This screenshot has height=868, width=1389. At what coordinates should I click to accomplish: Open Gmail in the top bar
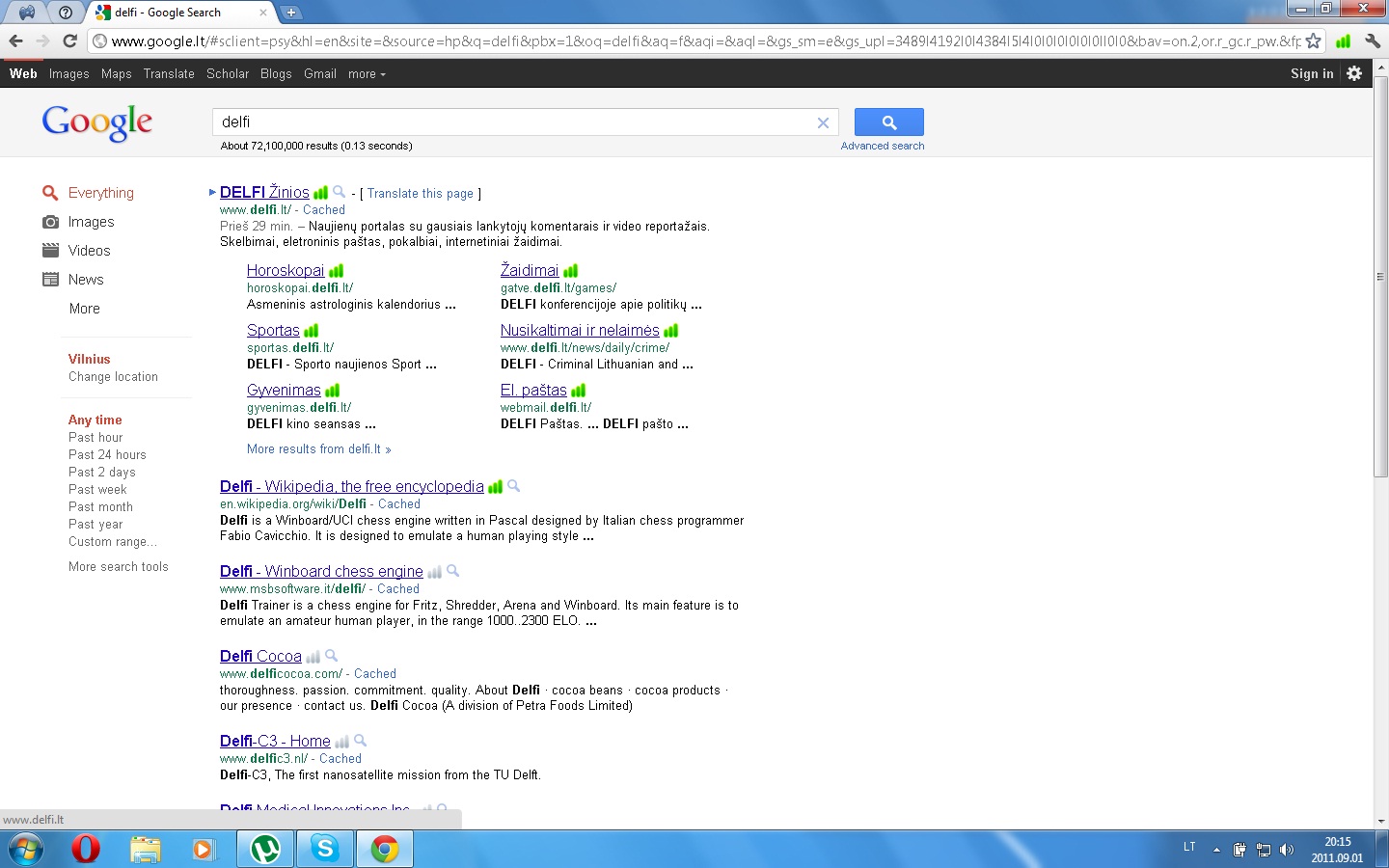320,74
